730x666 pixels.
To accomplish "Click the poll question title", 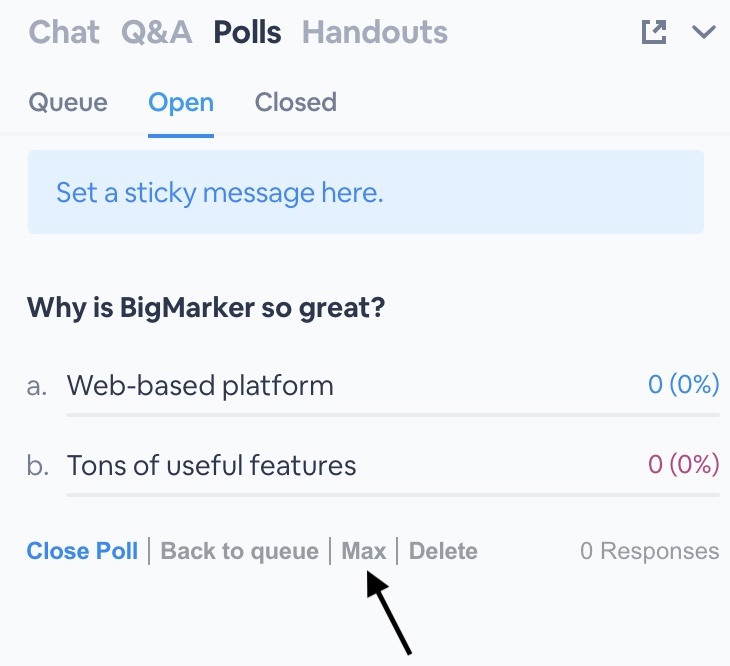I will [206, 307].
